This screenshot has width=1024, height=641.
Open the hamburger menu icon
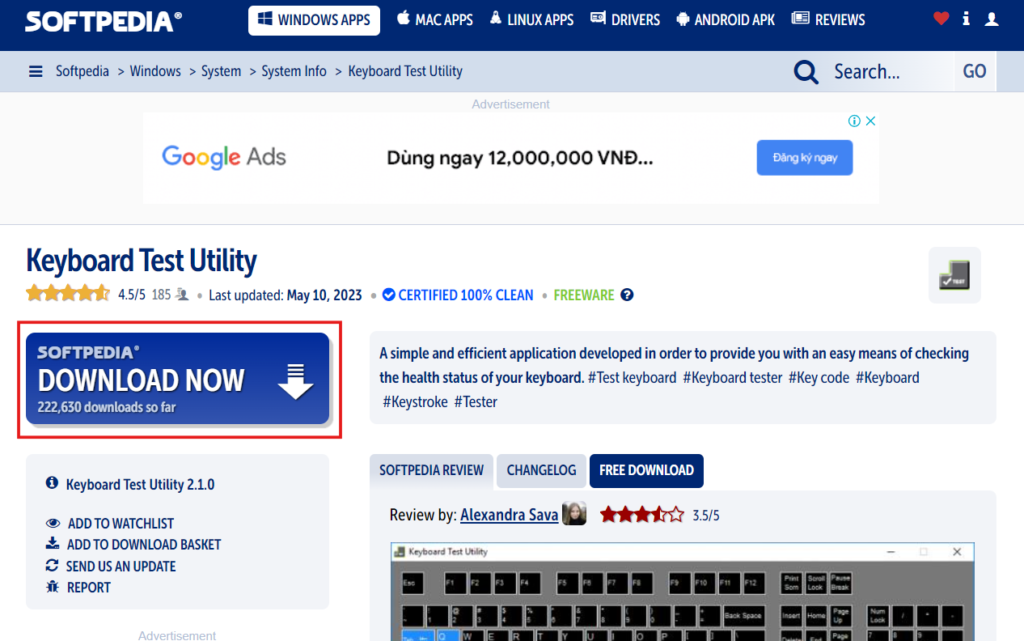(36, 71)
